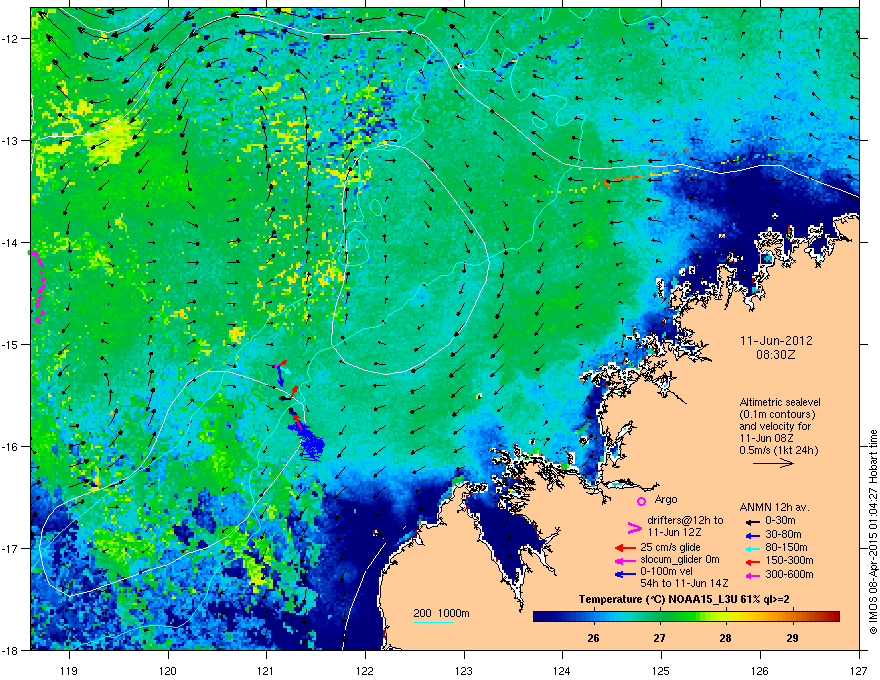Image resolution: width=880 pixels, height=680 pixels.
Task: Click the '200 1000m' depth contour label
Action: click(441, 613)
